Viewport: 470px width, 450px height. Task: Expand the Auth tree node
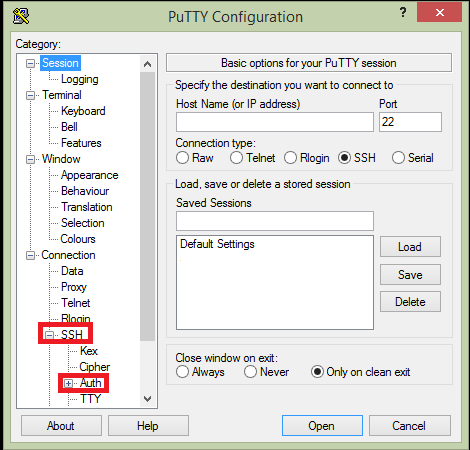[68, 383]
